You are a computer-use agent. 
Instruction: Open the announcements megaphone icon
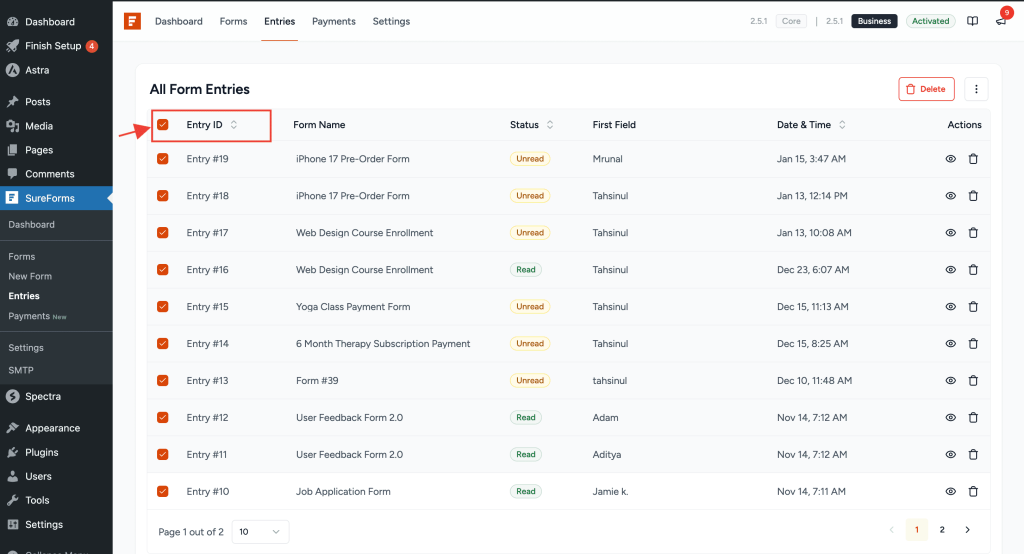(1000, 22)
